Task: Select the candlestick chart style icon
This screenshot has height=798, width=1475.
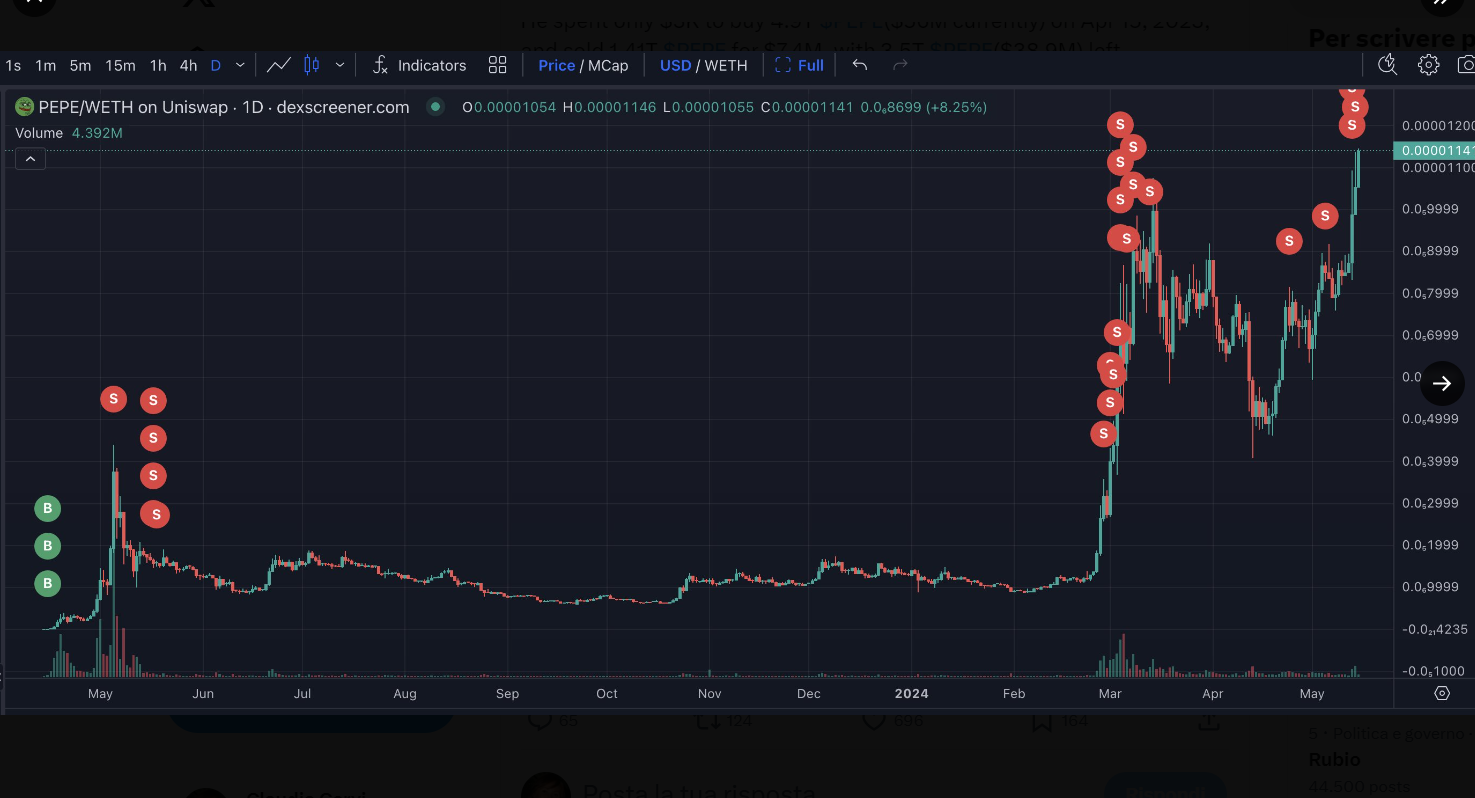Action: click(312, 65)
